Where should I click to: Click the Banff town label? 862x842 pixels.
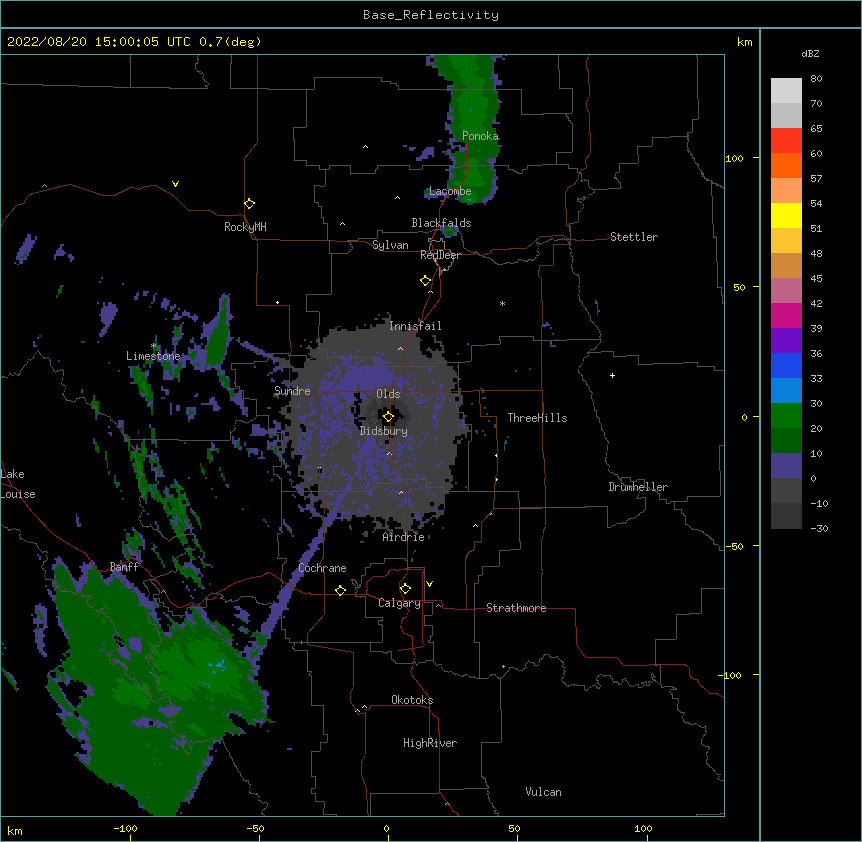(x=124, y=567)
